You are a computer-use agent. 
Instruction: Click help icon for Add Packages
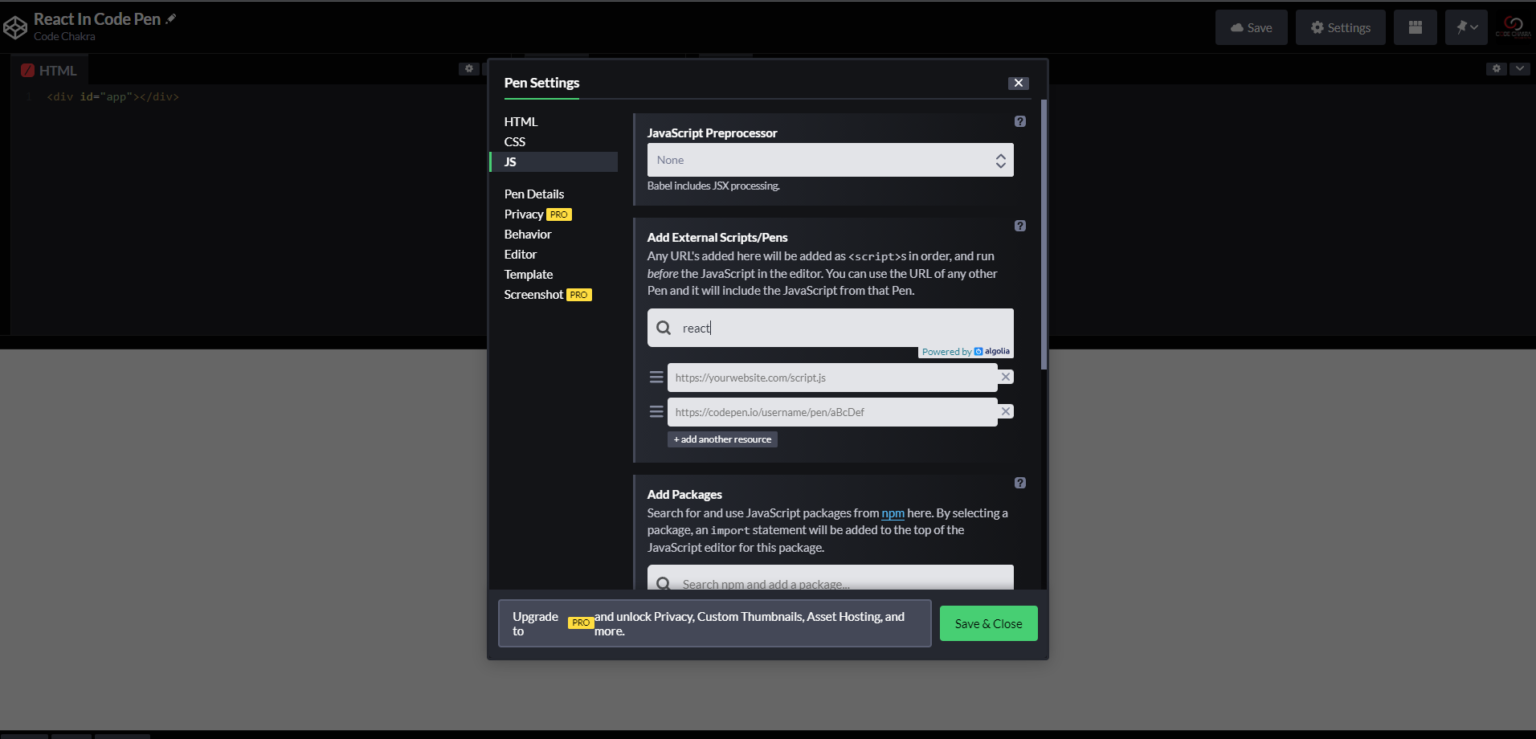tap(1020, 483)
